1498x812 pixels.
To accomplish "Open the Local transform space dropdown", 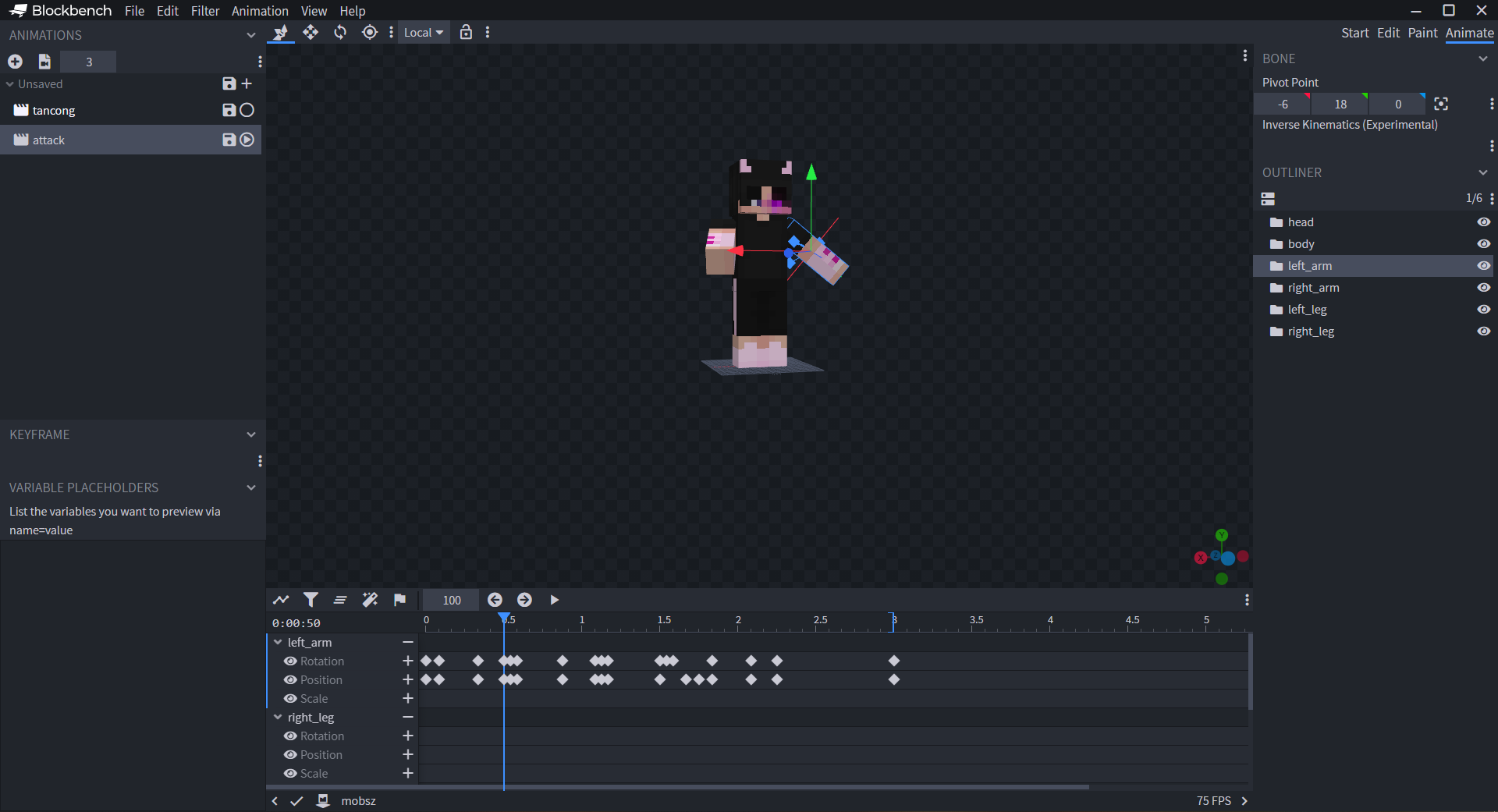I will 423,33.
